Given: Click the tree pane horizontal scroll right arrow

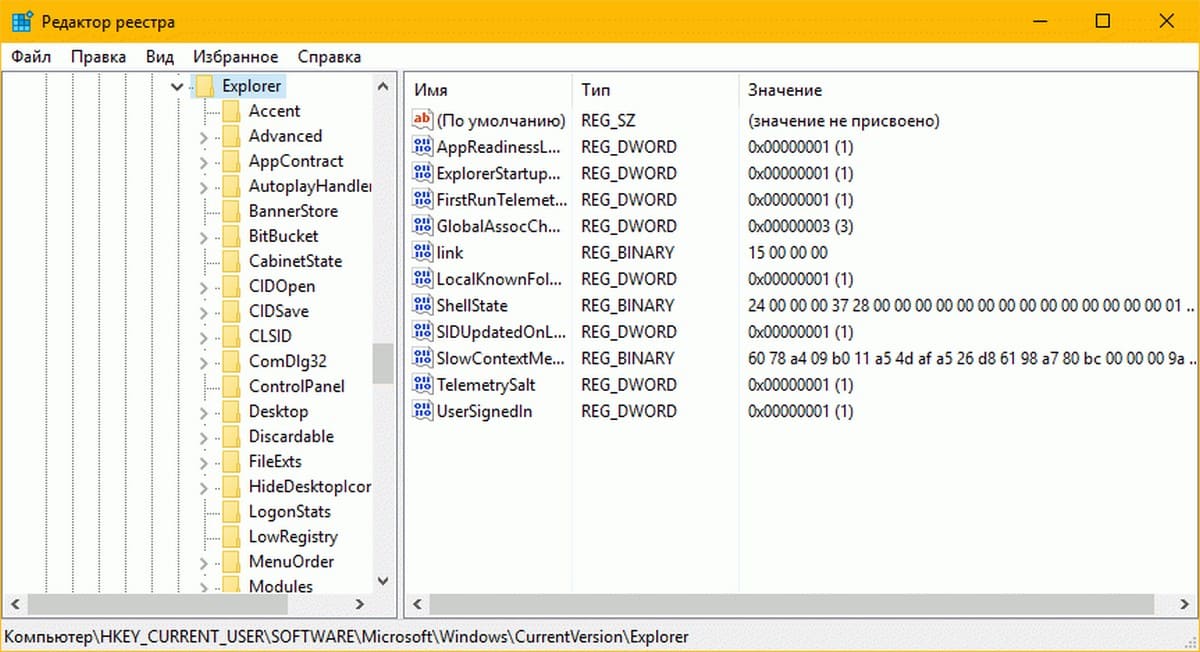Looking at the screenshot, I should click(x=361, y=604).
